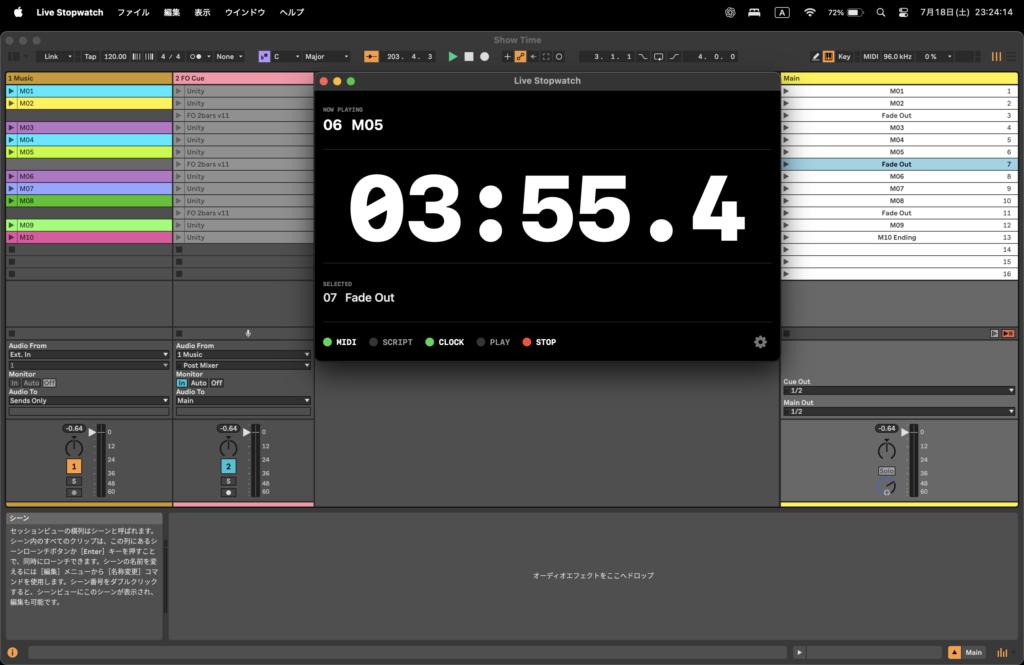
Task: Set FO Cue track monitor to Off
Action: click(217, 383)
